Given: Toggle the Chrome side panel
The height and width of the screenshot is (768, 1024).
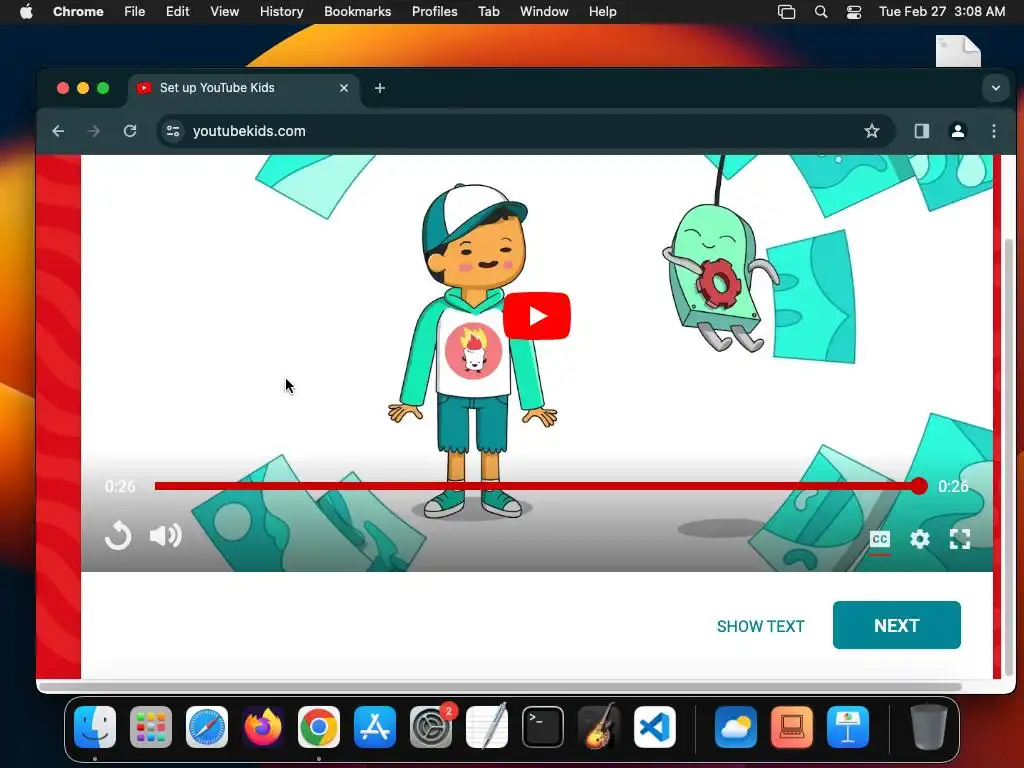Looking at the screenshot, I should pos(921,131).
